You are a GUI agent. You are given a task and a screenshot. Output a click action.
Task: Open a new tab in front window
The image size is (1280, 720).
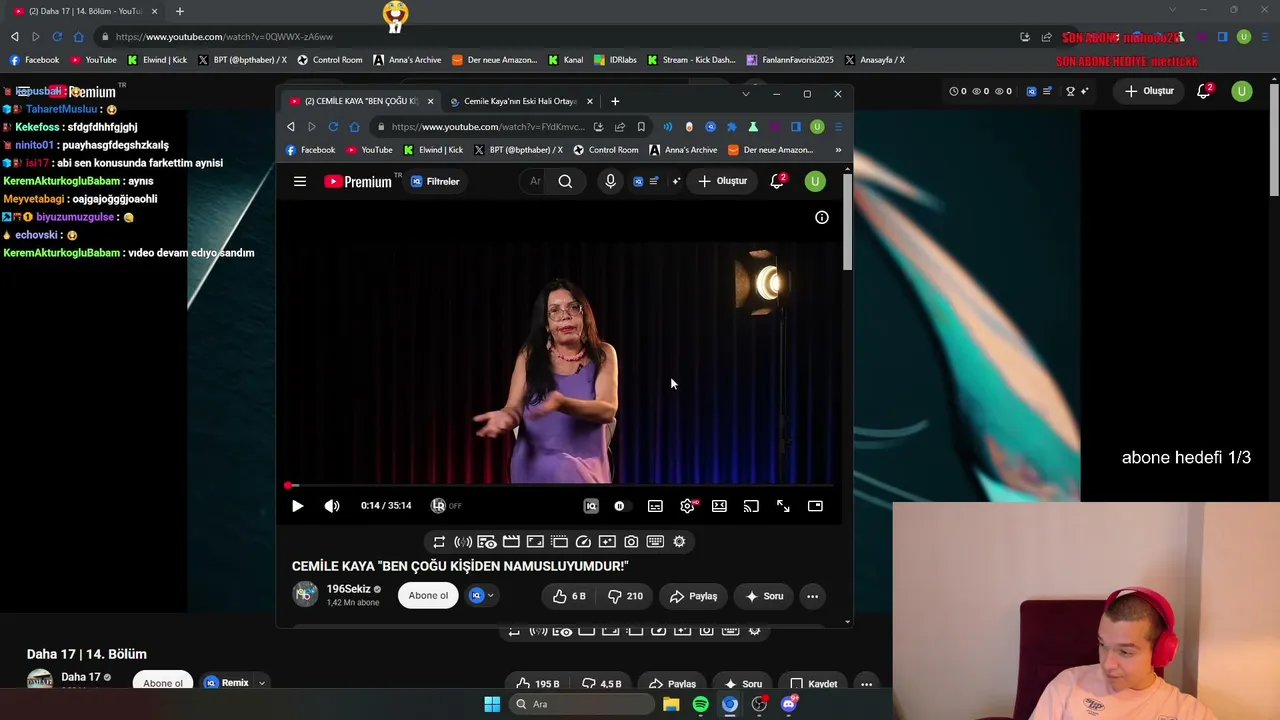pos(615,101)
